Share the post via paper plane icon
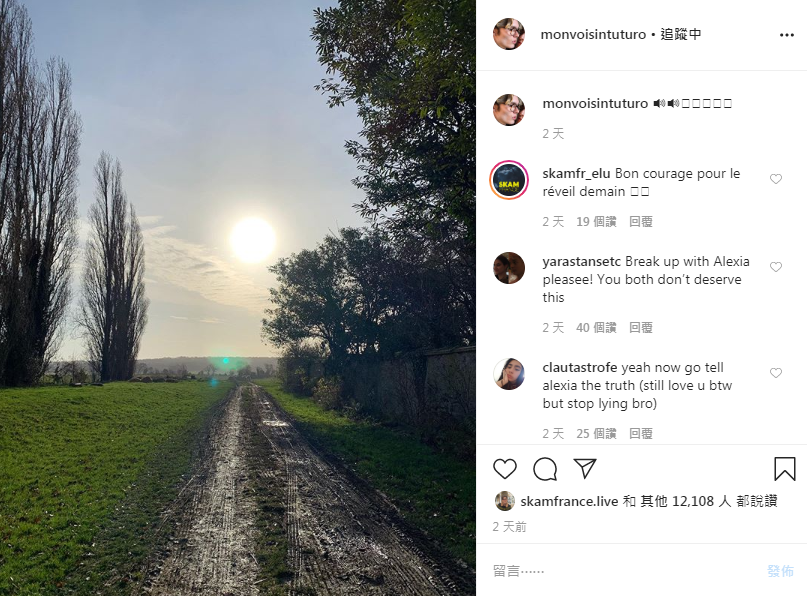The height and width of the screenshot is (596, 807). [x=585, y=468]
